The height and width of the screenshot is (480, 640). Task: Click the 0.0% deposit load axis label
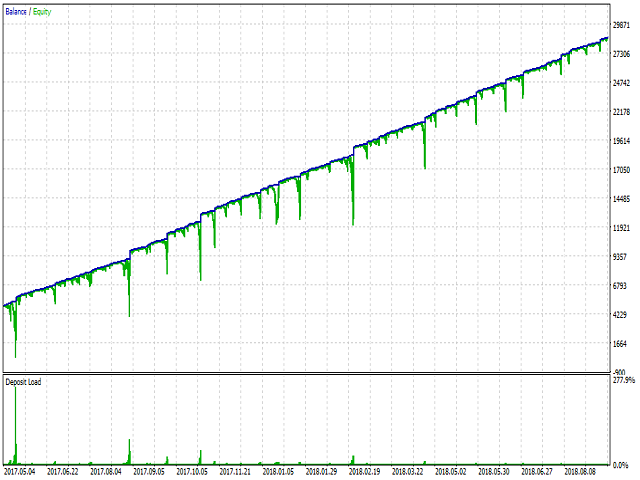click(624, 465)
